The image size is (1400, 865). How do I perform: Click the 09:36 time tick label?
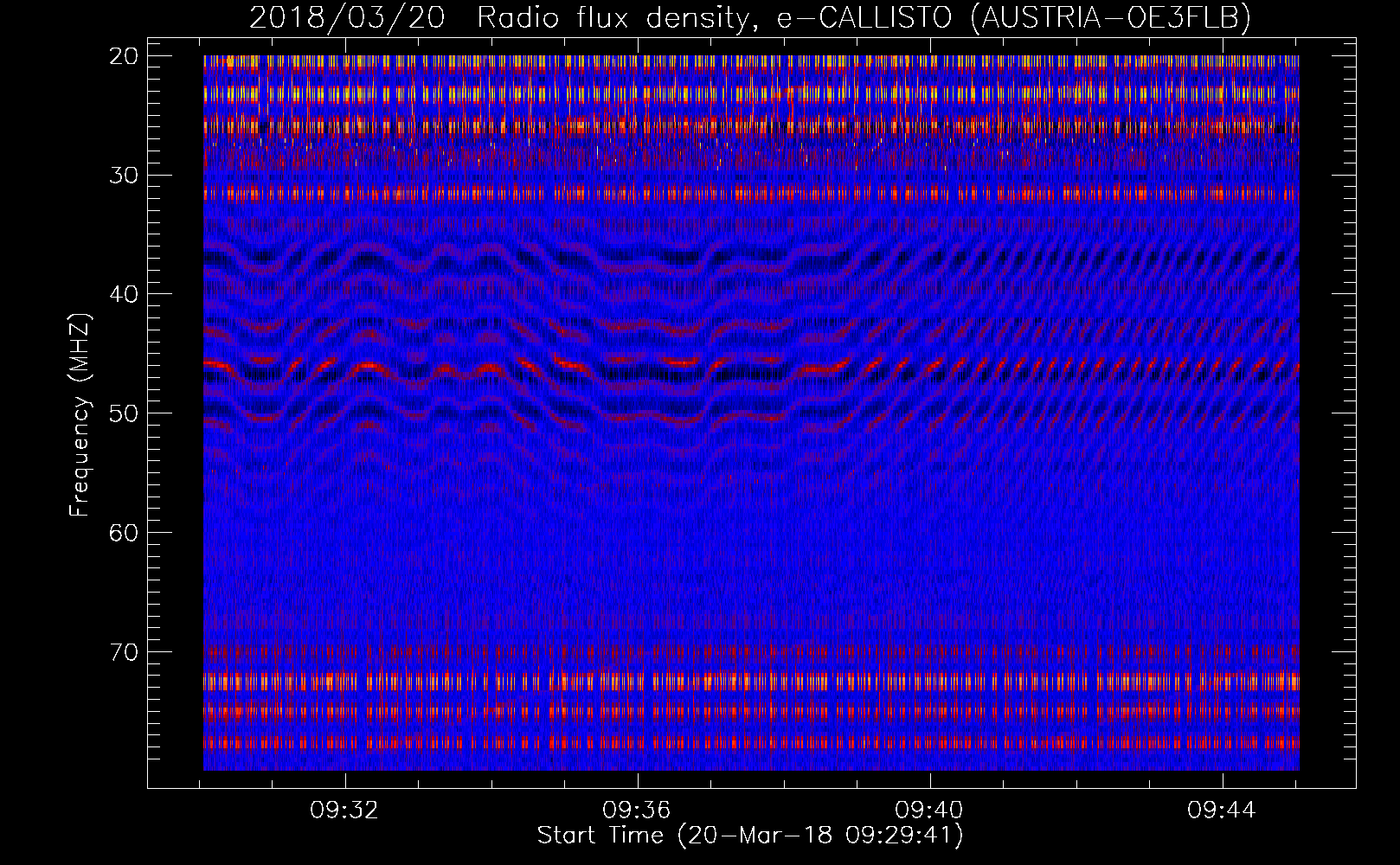click(637, 811)
